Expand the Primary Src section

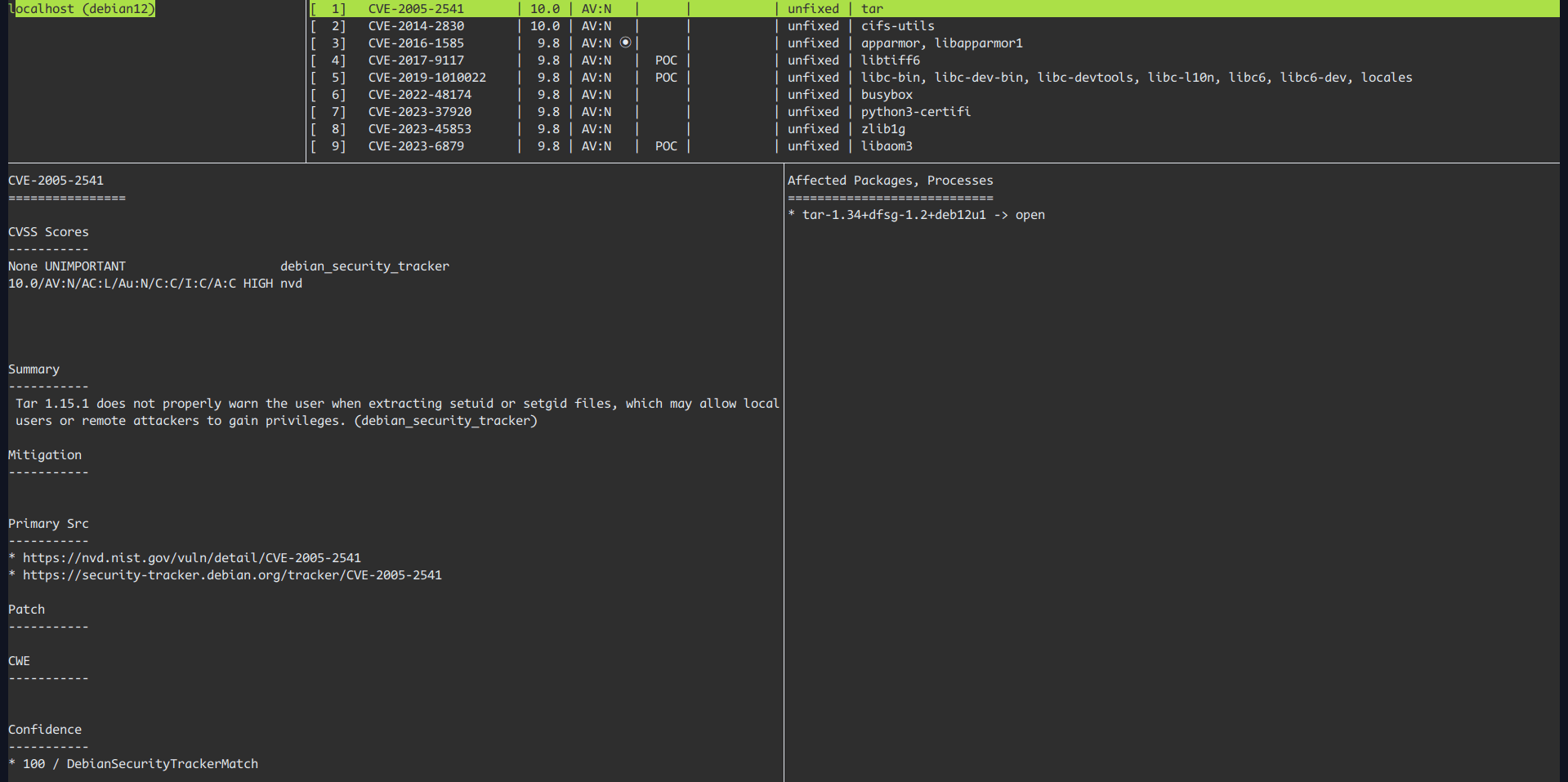[48, 523]
